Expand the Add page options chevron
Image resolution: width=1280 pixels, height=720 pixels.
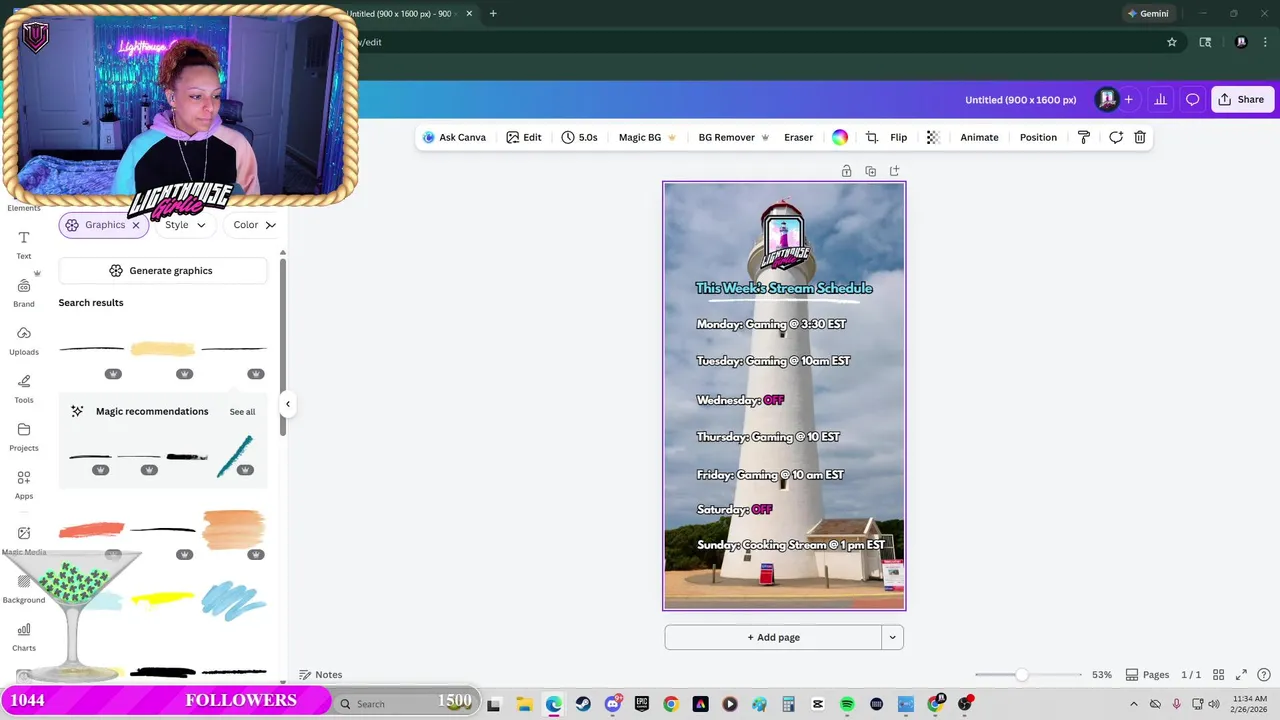[893, 637]
